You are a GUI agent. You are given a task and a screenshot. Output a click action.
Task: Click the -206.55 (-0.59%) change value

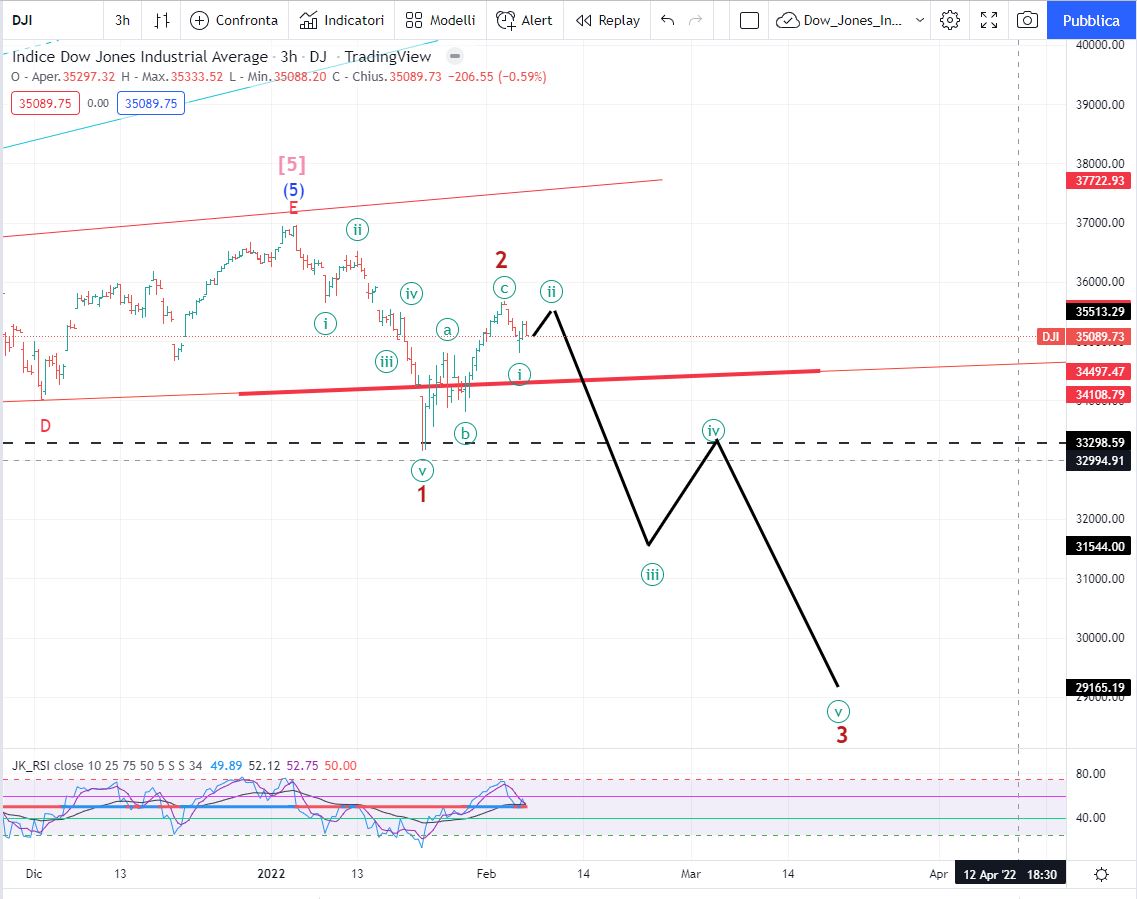pos(497,76)
